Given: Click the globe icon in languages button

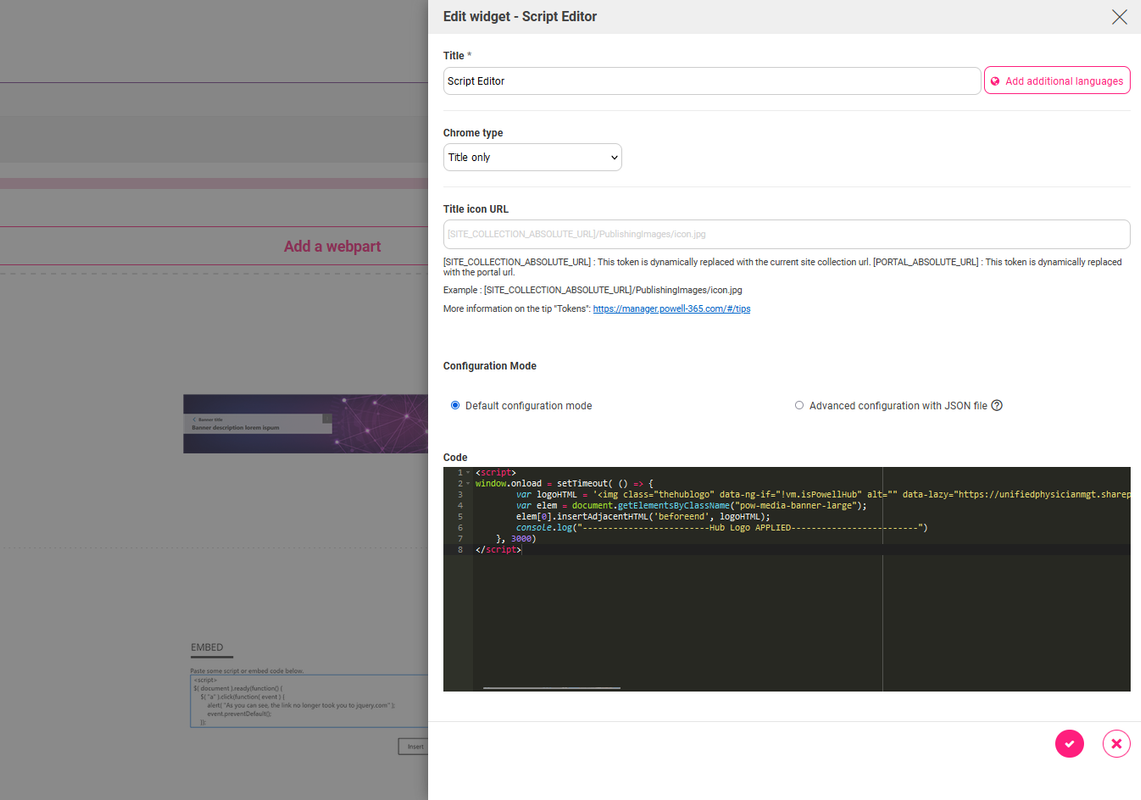Looking at the screenshot, I should [x=995, y=82].
